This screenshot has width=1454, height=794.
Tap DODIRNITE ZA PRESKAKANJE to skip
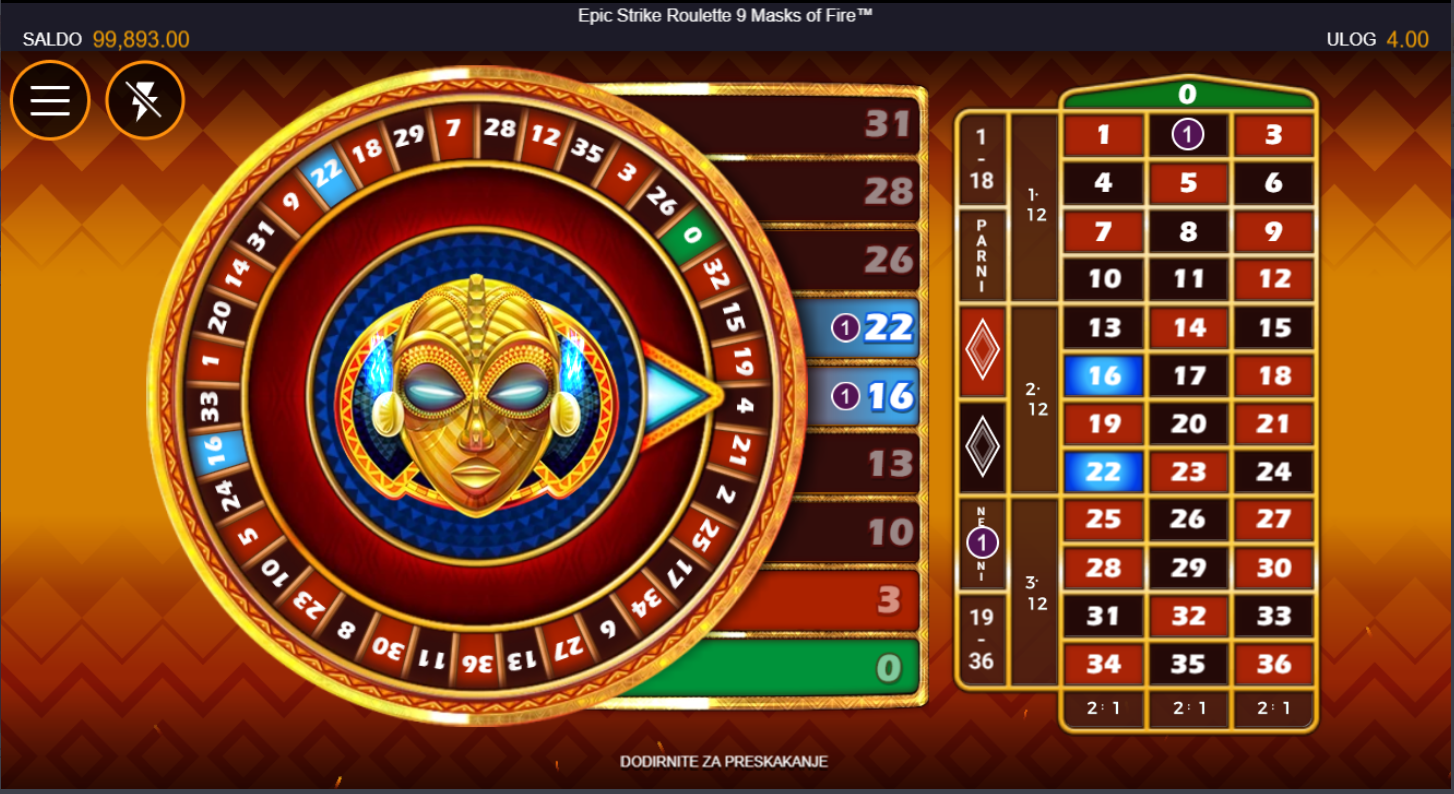coord(724,761)
